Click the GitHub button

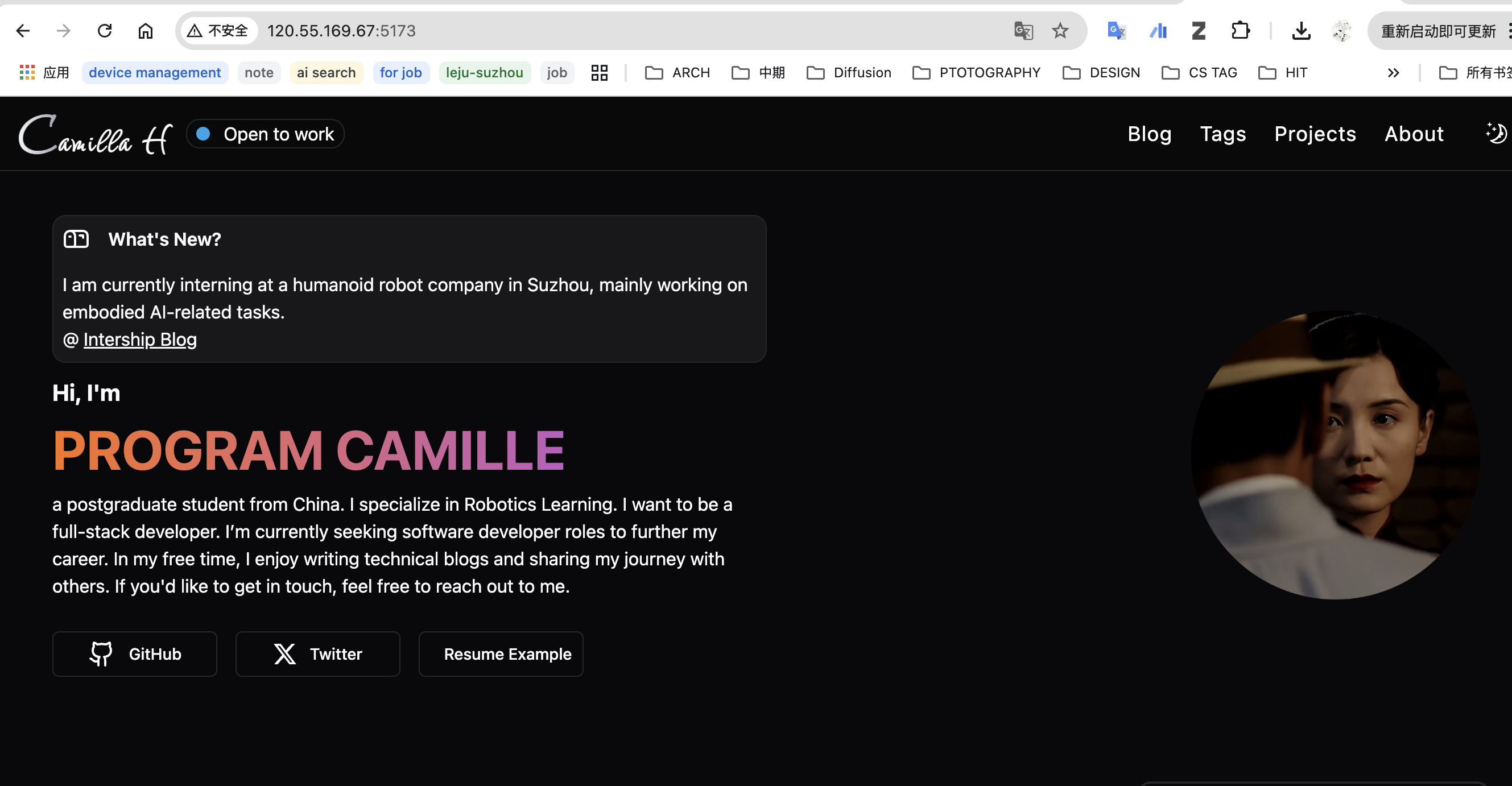pos(134,654)
